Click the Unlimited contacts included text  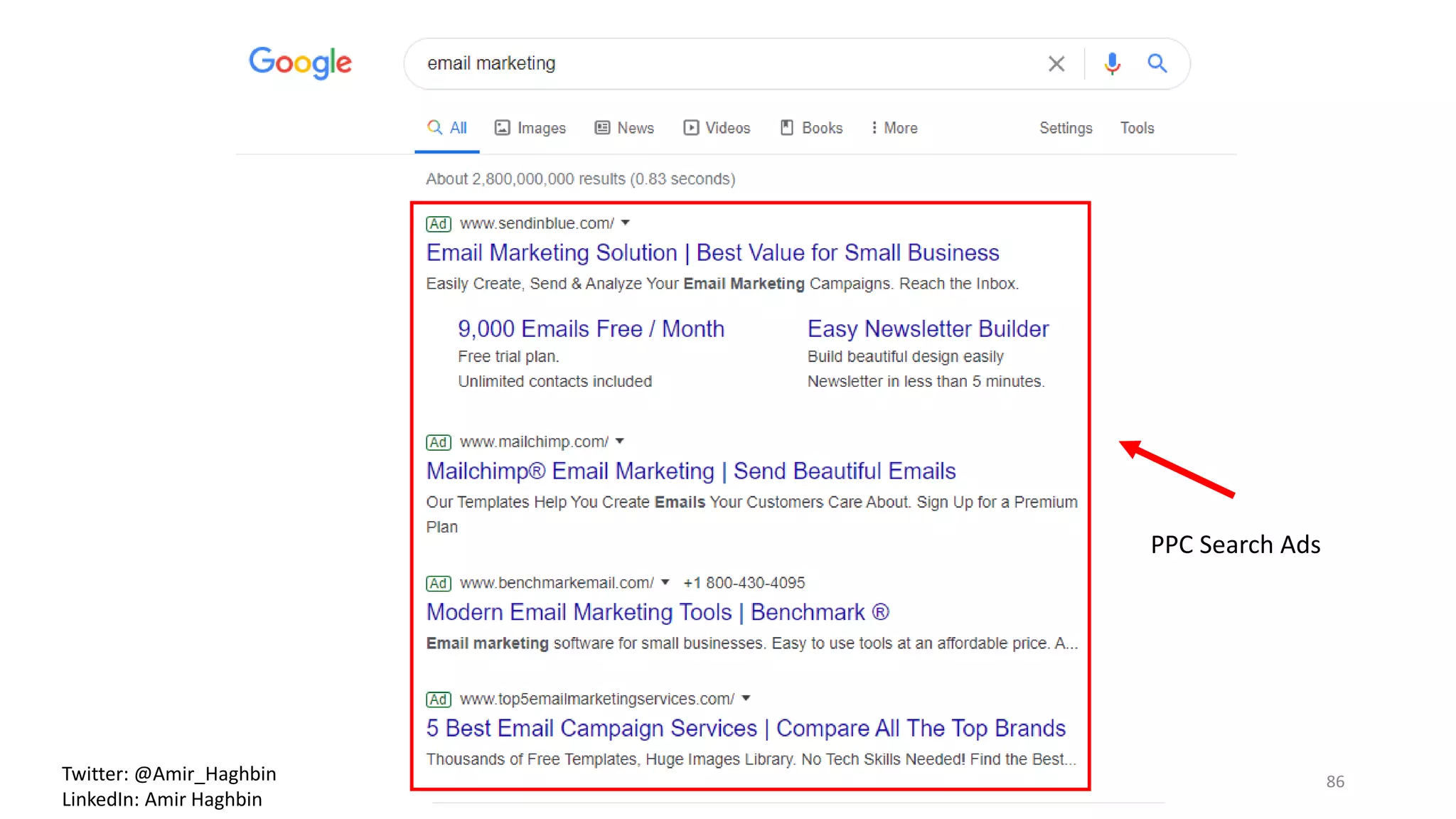555,381
